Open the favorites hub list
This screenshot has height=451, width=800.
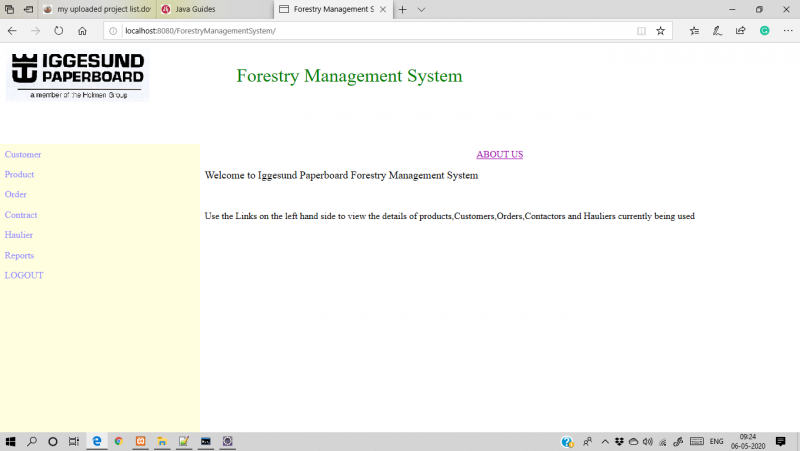(694, 31)
